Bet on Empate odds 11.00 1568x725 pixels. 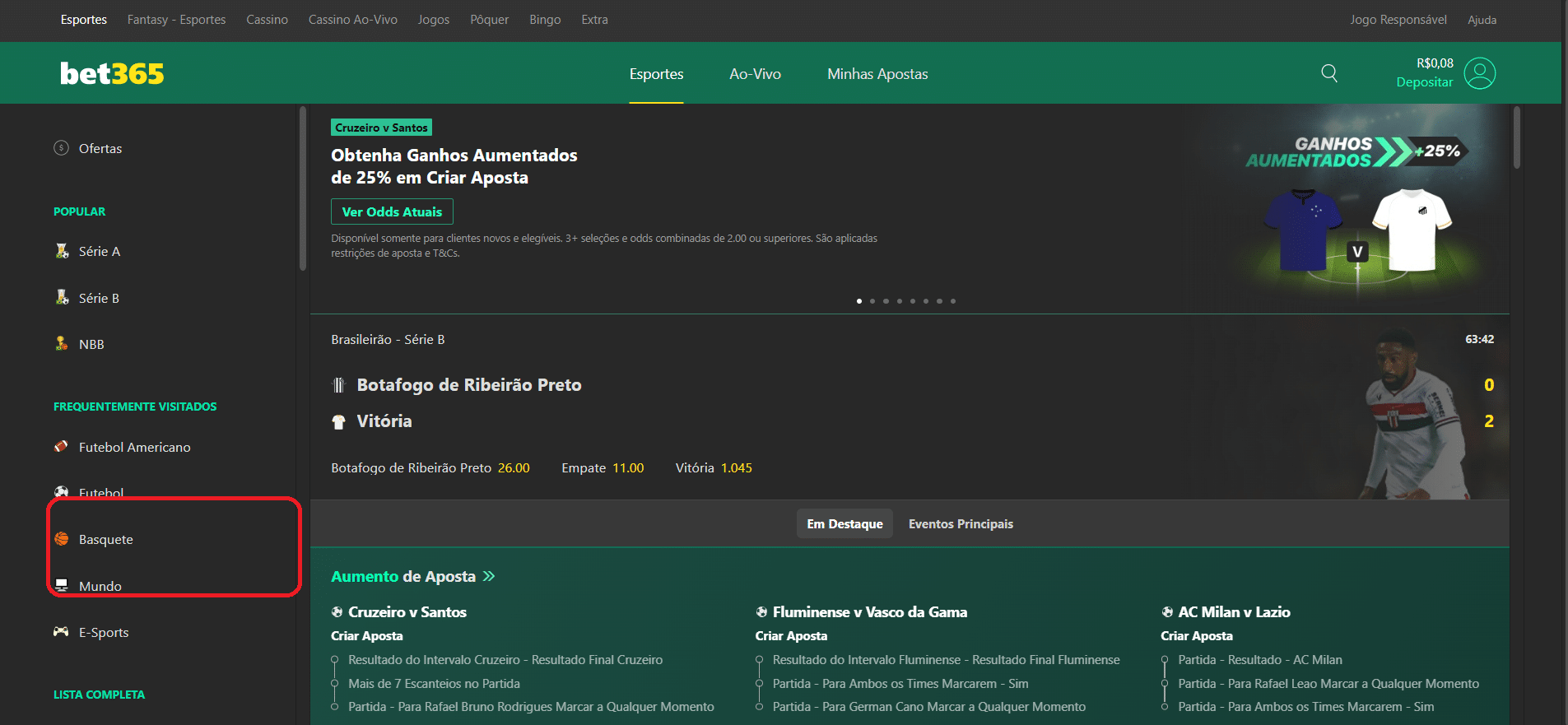point(603,467)
